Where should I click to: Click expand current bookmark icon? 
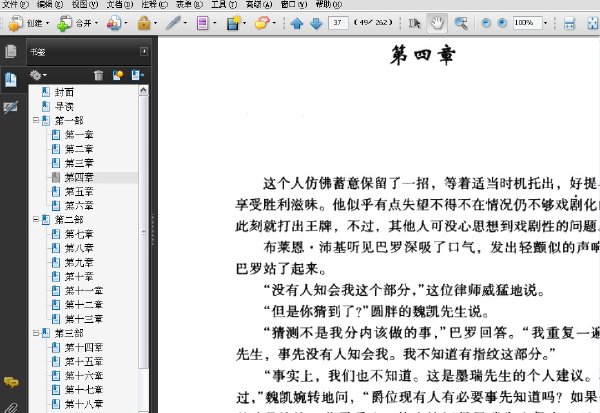coord(137,75)
